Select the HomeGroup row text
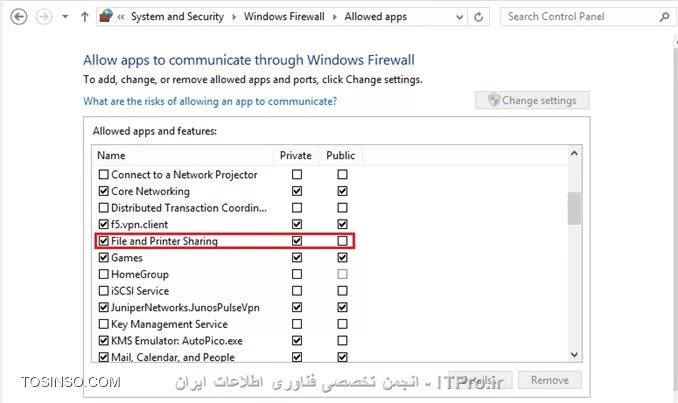The width and height of the screenshot is (678, 403). pyautogui.click(x=140, y=274)
